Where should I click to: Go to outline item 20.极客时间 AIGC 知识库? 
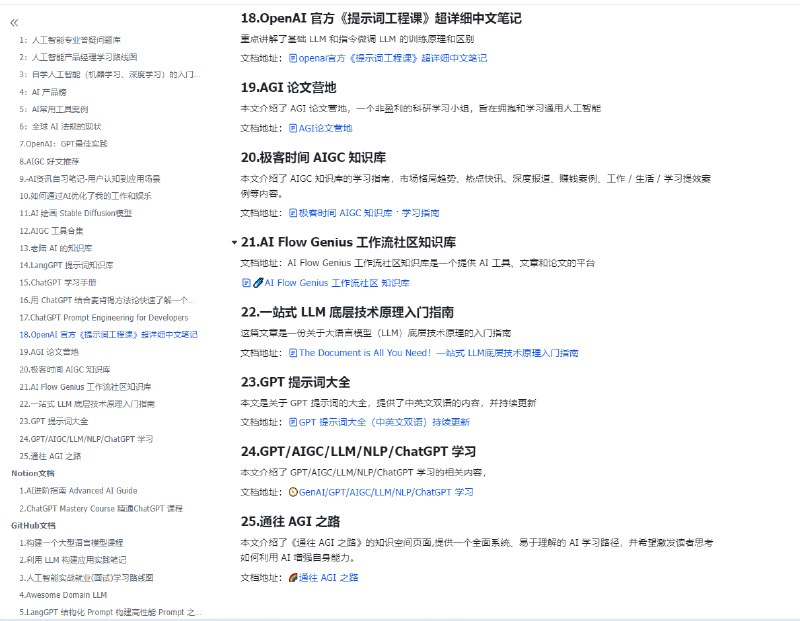coord(65,369)
